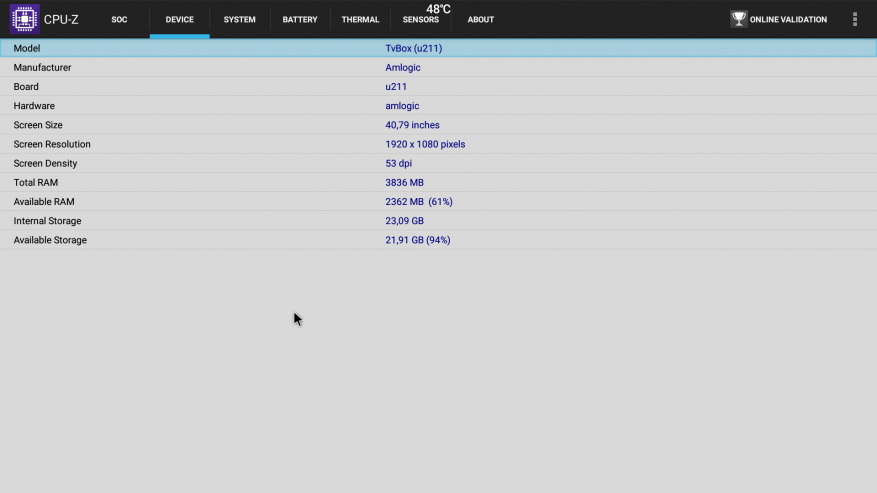Click the TvBox (u211) value
This screenshot has height=493, width=877.
point(413,48)
